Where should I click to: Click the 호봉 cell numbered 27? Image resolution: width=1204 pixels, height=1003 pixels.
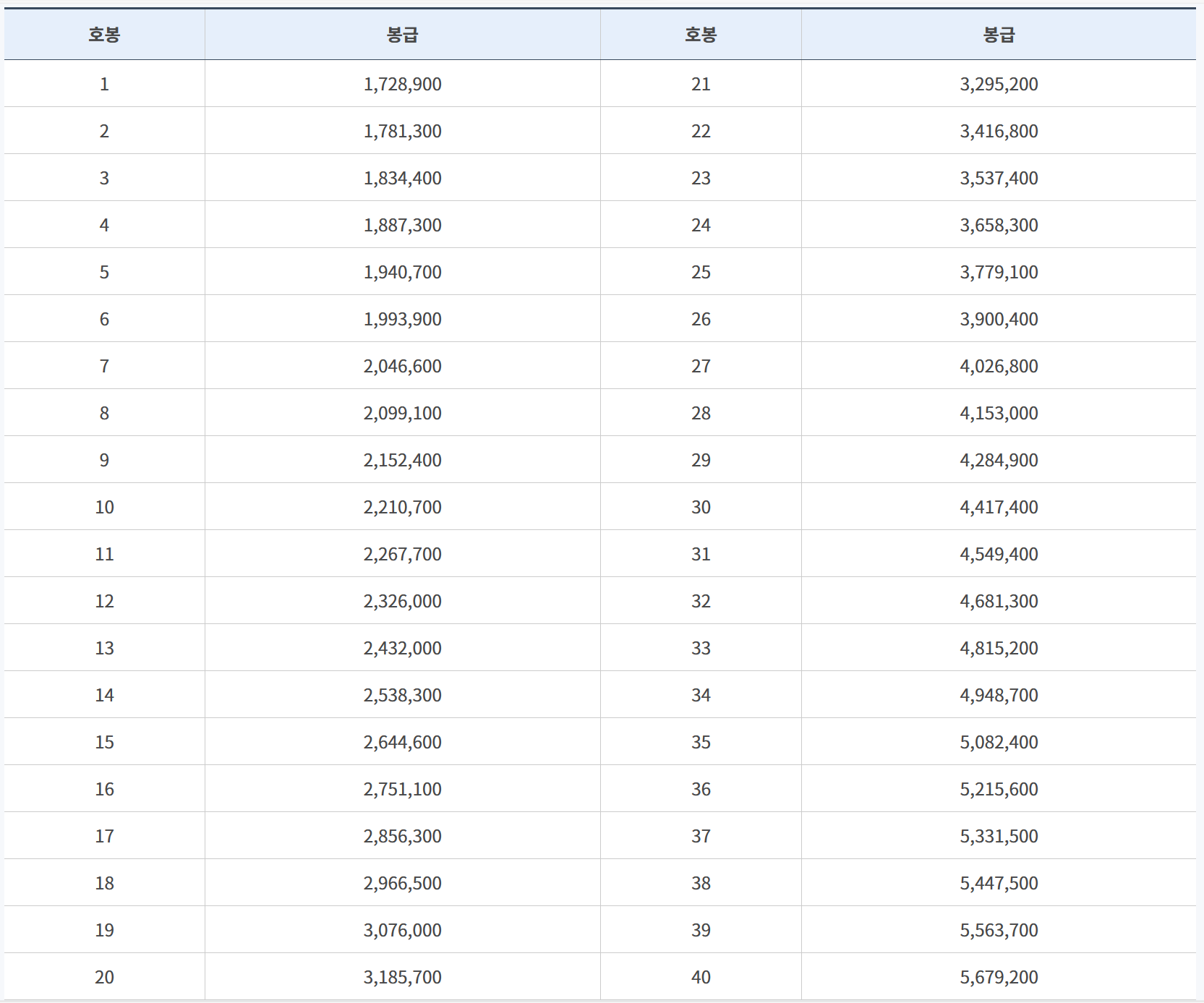(x=701, y=366)
